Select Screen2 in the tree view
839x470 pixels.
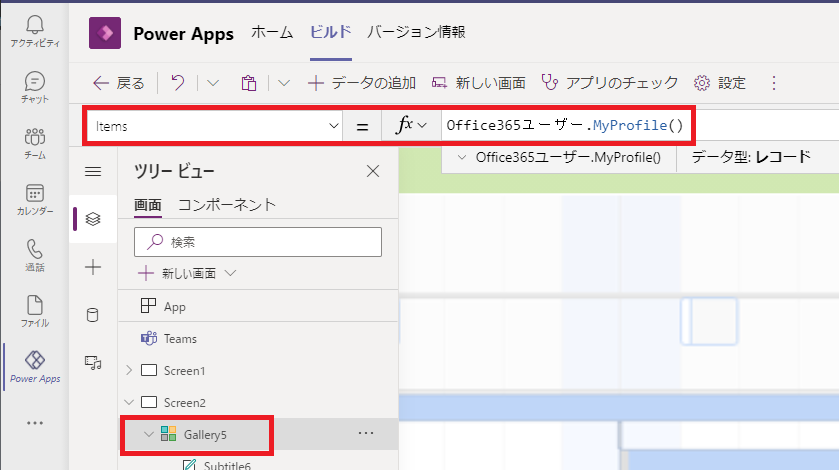pos(184,403)
